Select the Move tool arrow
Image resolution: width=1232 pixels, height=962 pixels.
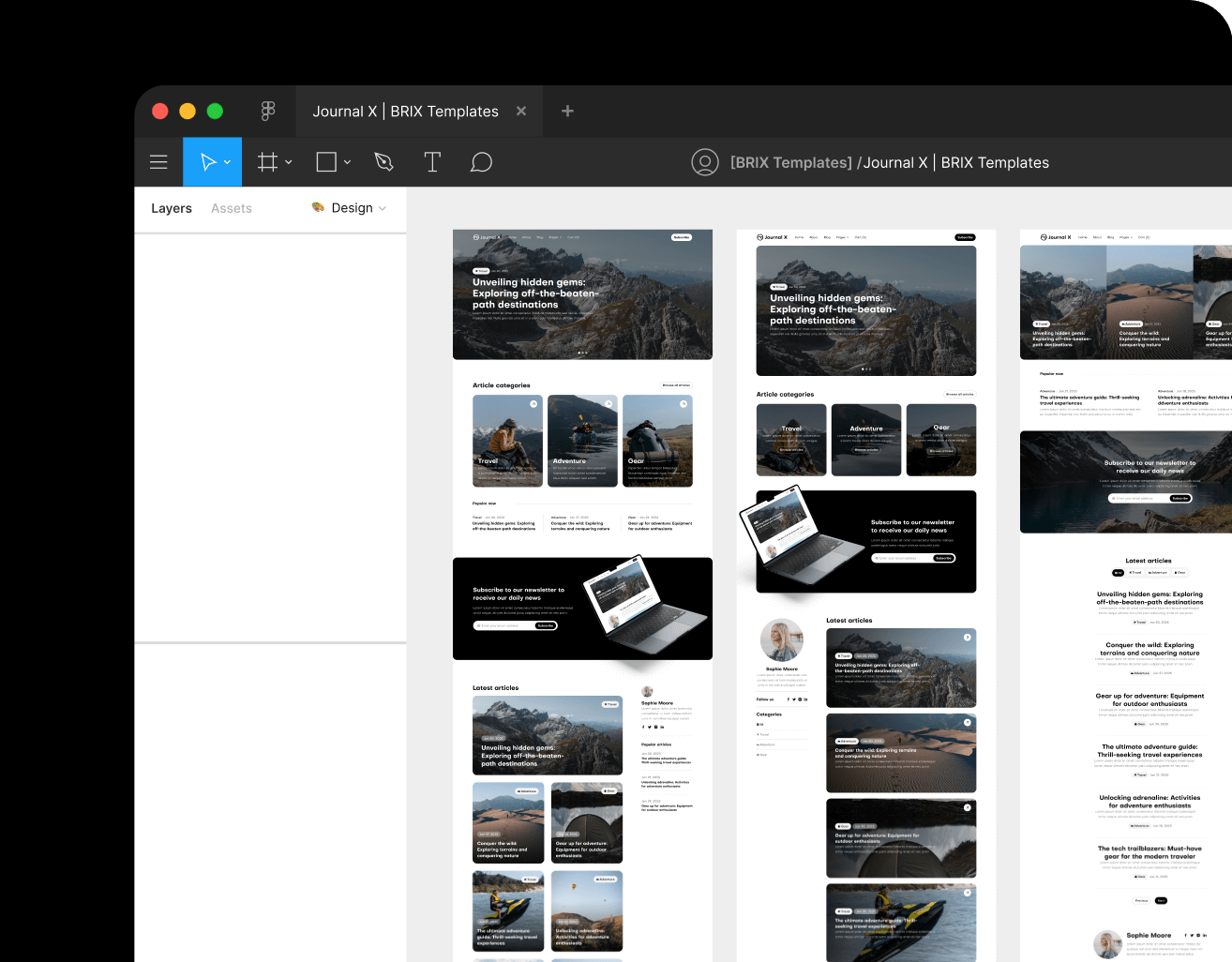[x=208, y=162]
